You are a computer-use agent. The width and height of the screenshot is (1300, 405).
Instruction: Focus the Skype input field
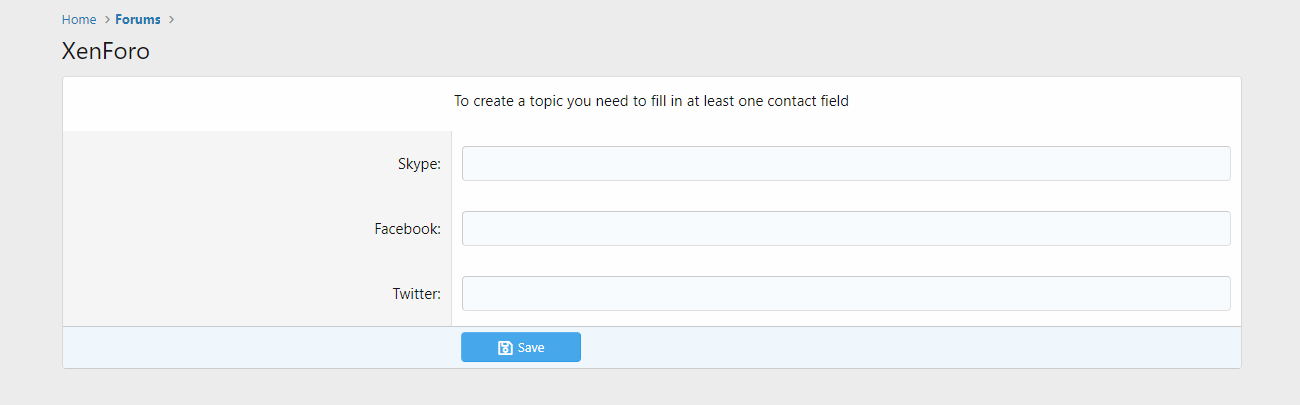845,164
